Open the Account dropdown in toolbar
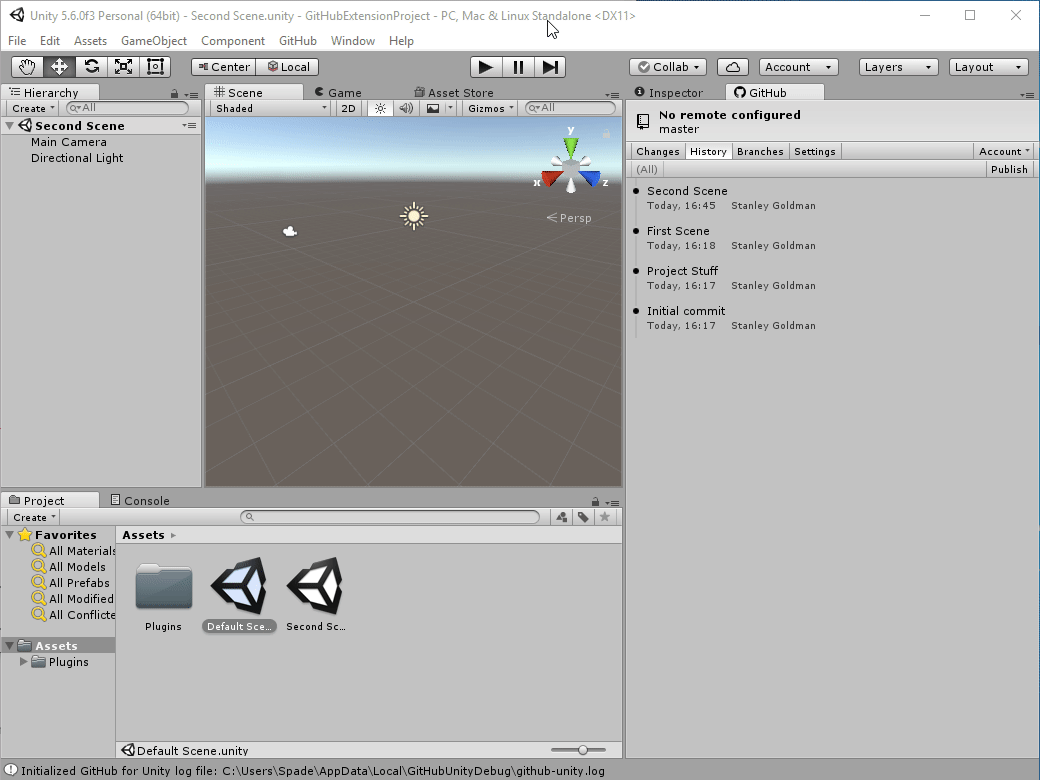This screenshot has width=1040, height=780. pos(799,67)
